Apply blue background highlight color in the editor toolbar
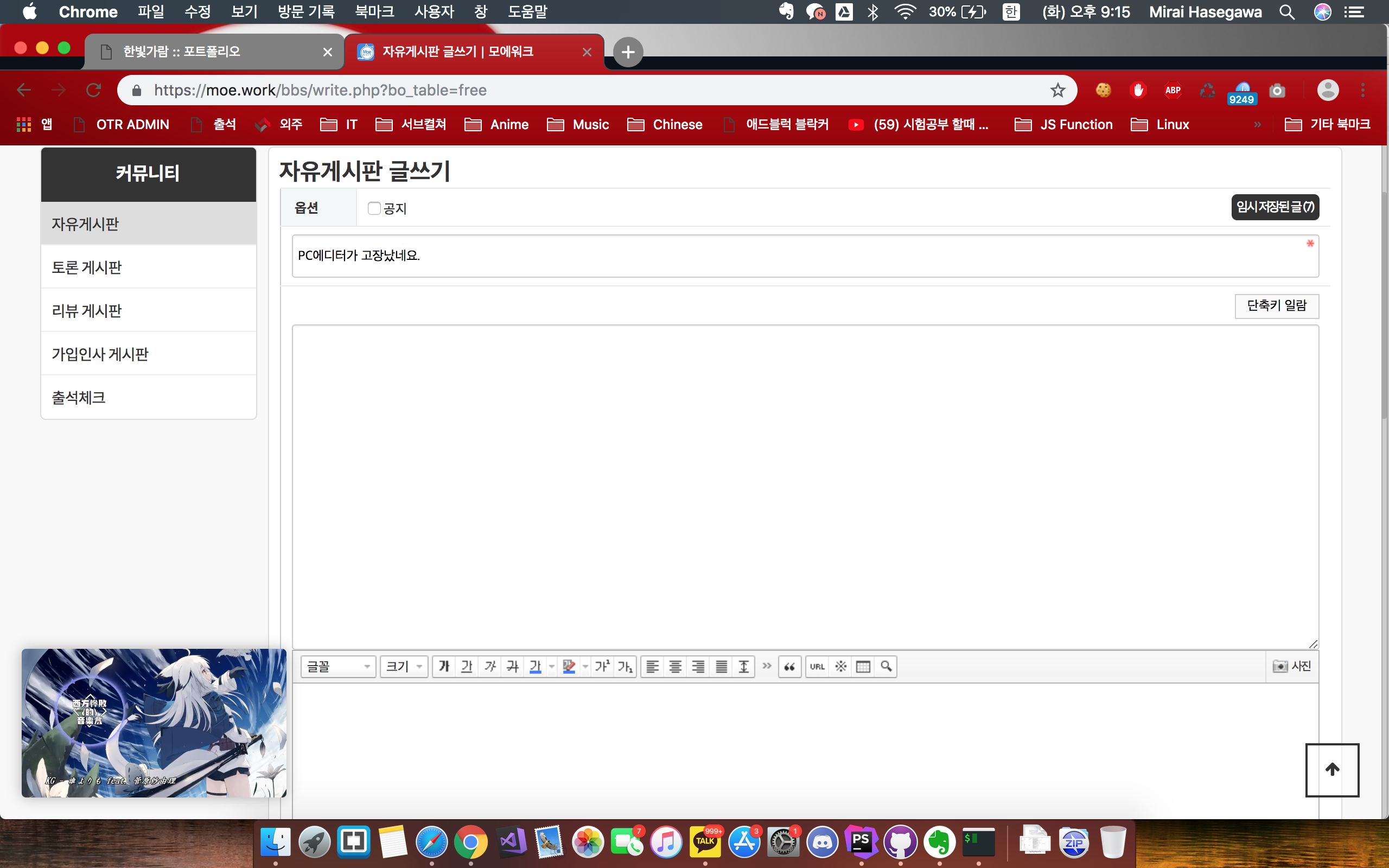 569,667
